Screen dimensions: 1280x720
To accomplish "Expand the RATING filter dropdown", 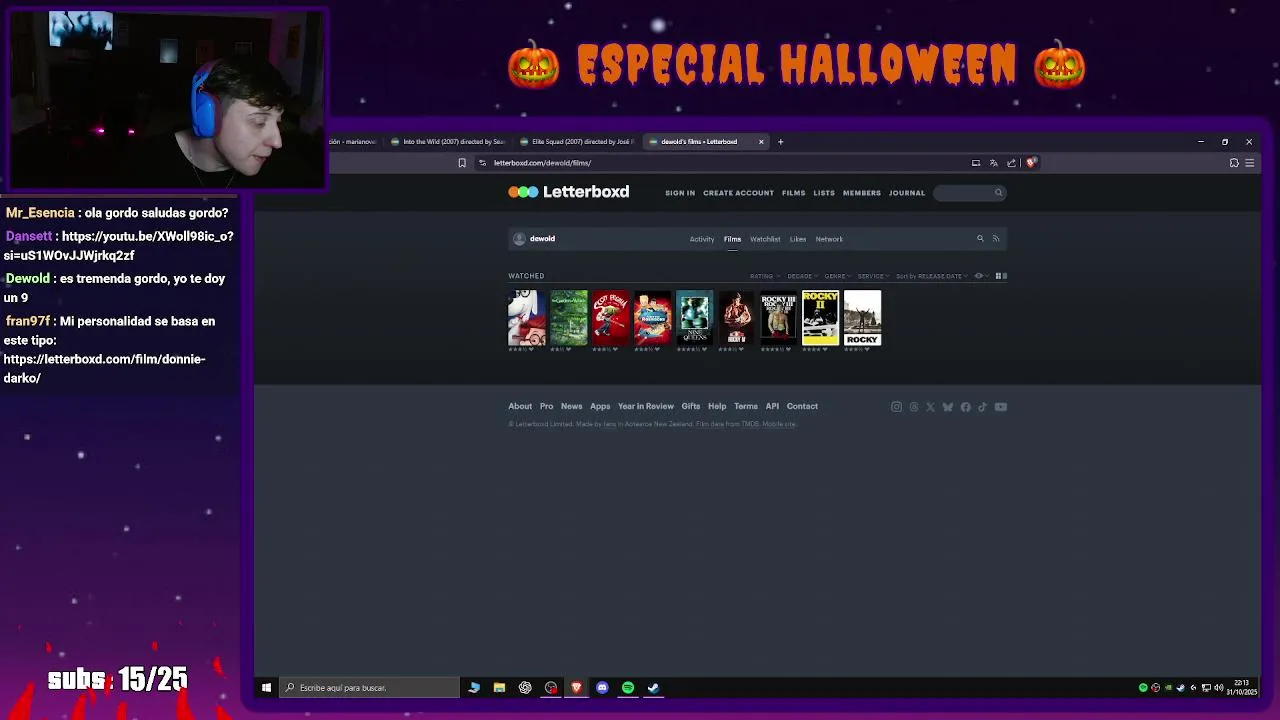I will tap(765, 276).
